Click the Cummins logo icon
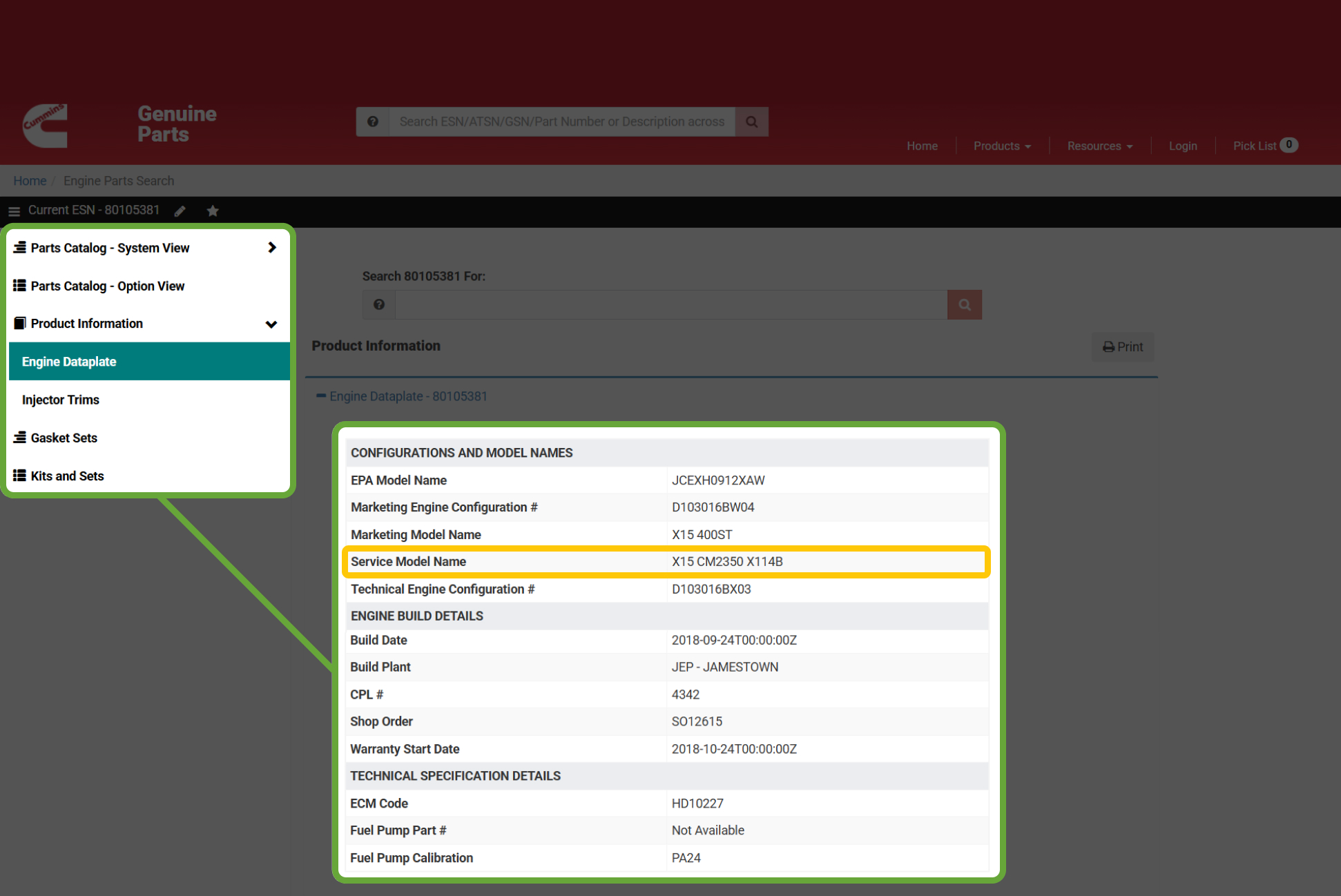Screen dimensions: 1341x896 coord(45,125)
